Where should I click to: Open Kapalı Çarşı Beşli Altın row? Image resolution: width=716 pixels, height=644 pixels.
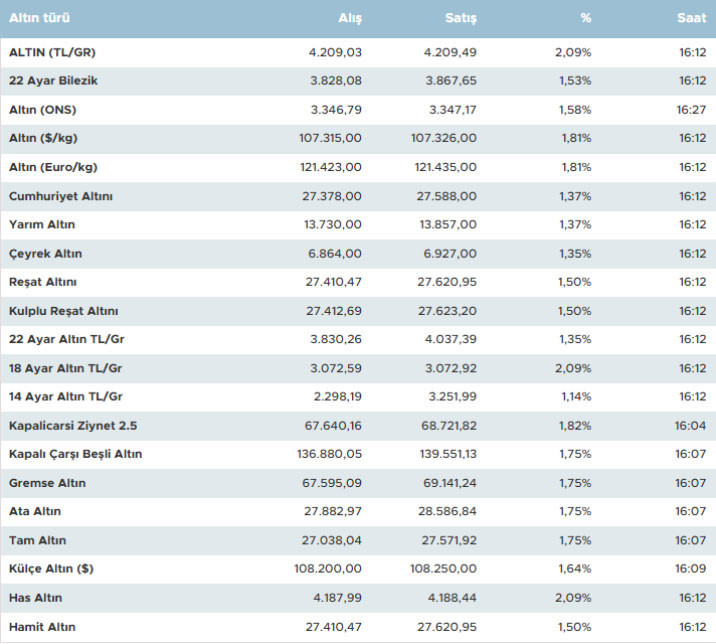(x=76, y=454)
